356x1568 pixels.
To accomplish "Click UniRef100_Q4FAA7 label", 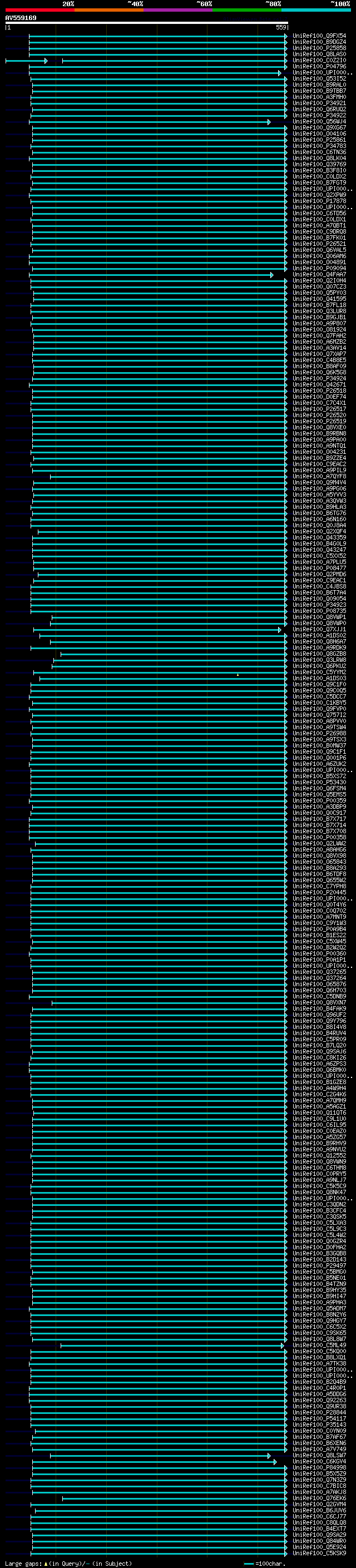I will point(319,275).
